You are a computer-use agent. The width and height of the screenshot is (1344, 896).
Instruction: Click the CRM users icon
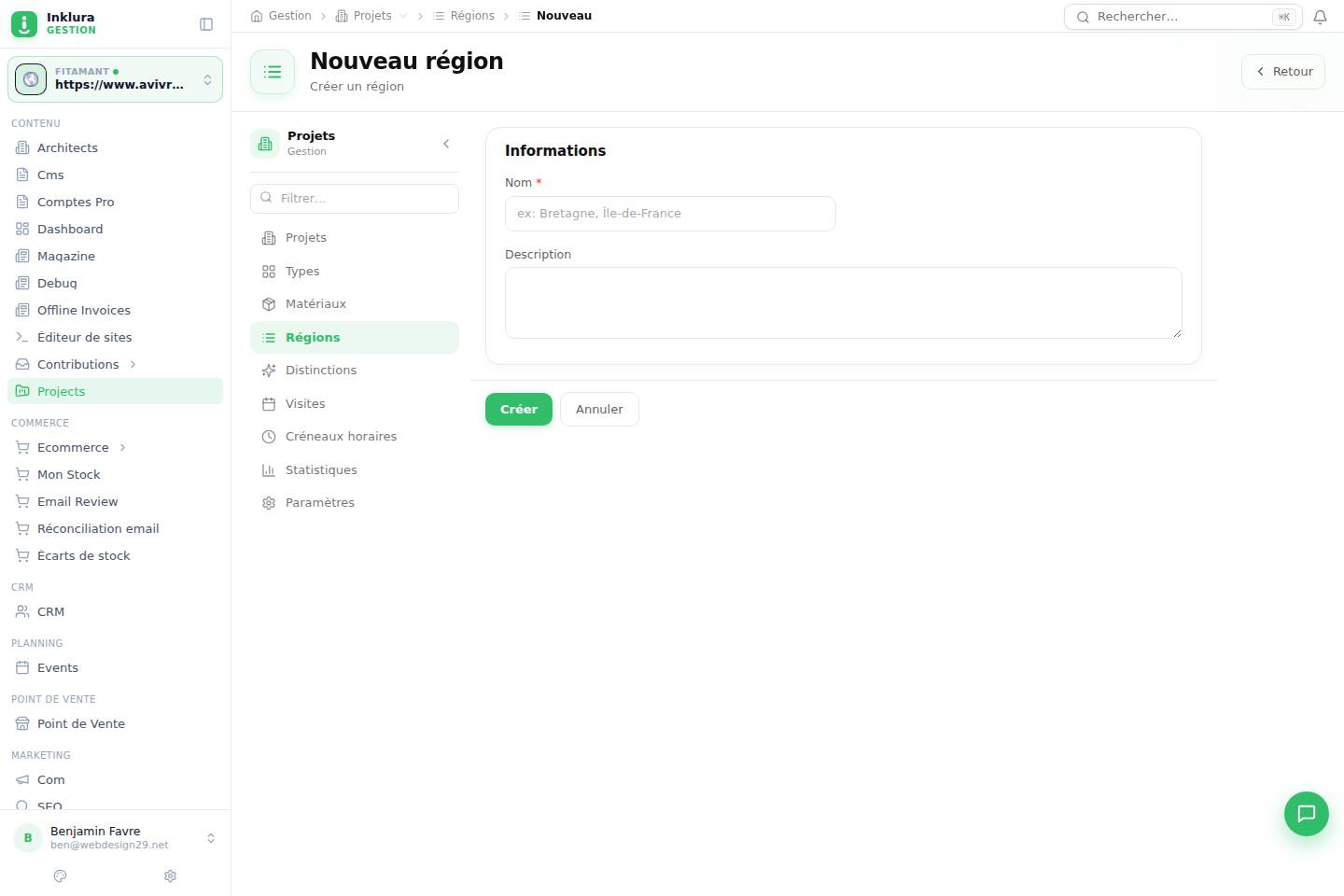22,612
